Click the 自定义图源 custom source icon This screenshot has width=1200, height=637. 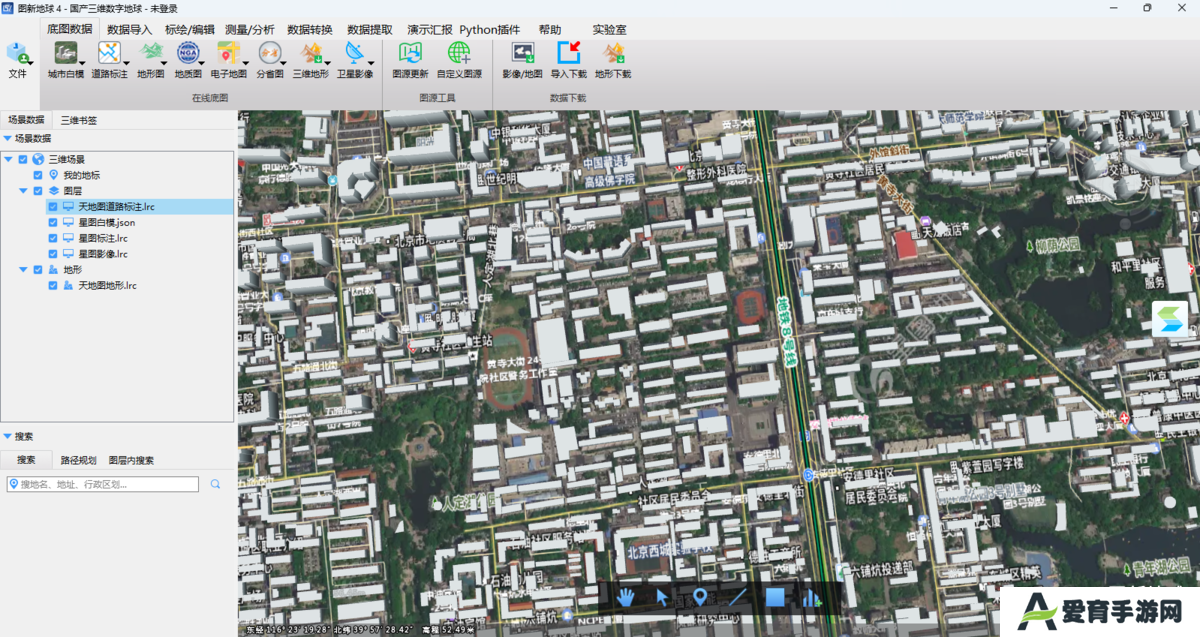(459, 53)
